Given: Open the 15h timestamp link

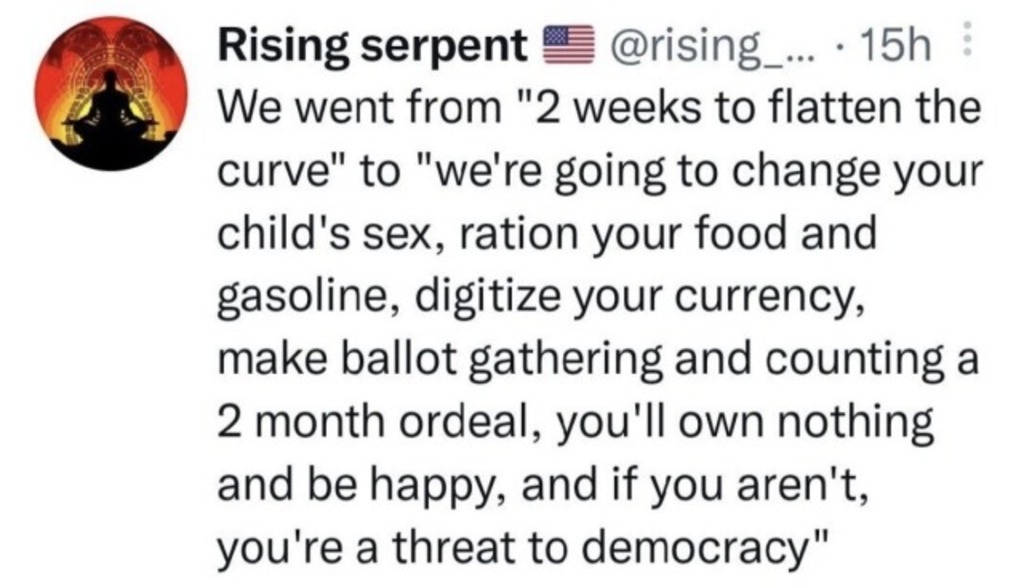Looking at the screenshot, I should point(896,45).
